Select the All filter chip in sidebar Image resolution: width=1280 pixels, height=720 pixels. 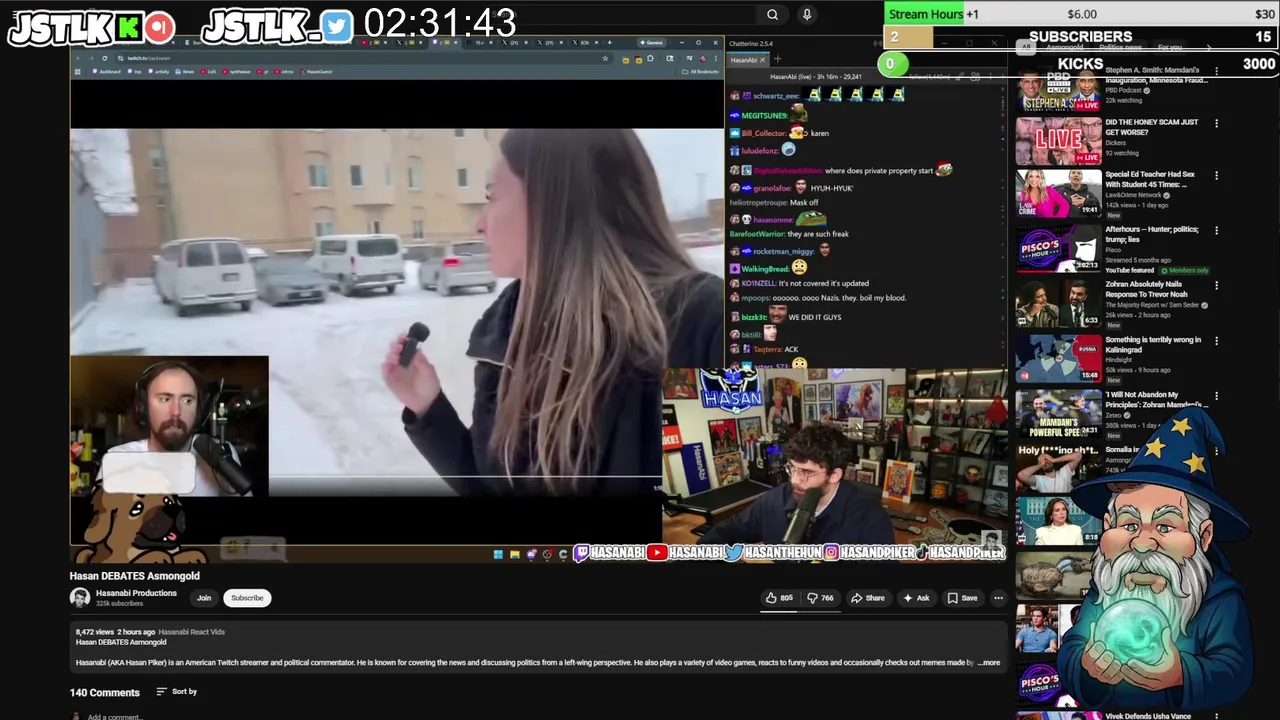[x=1025, y=47]
